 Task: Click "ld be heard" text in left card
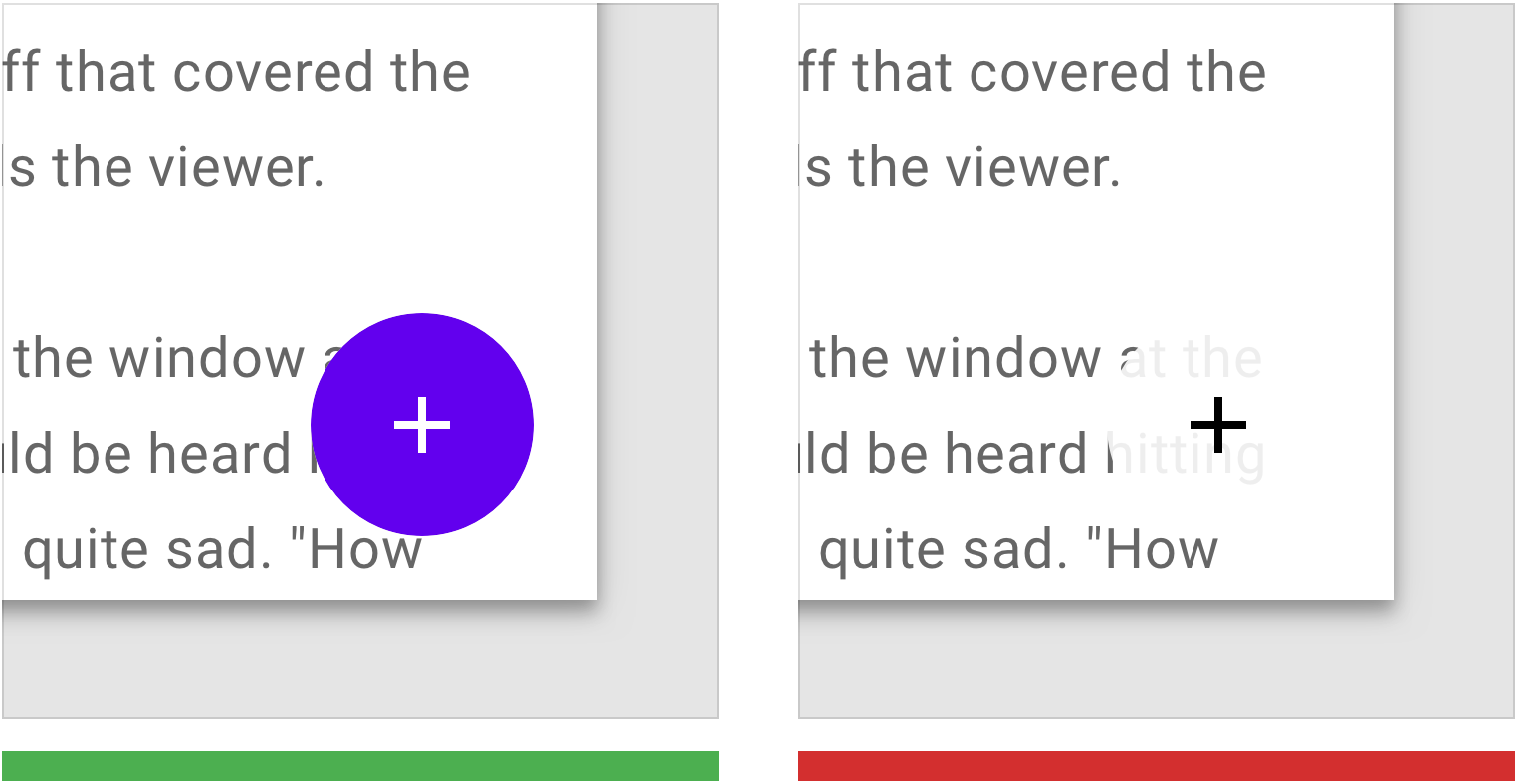point(149,454)
